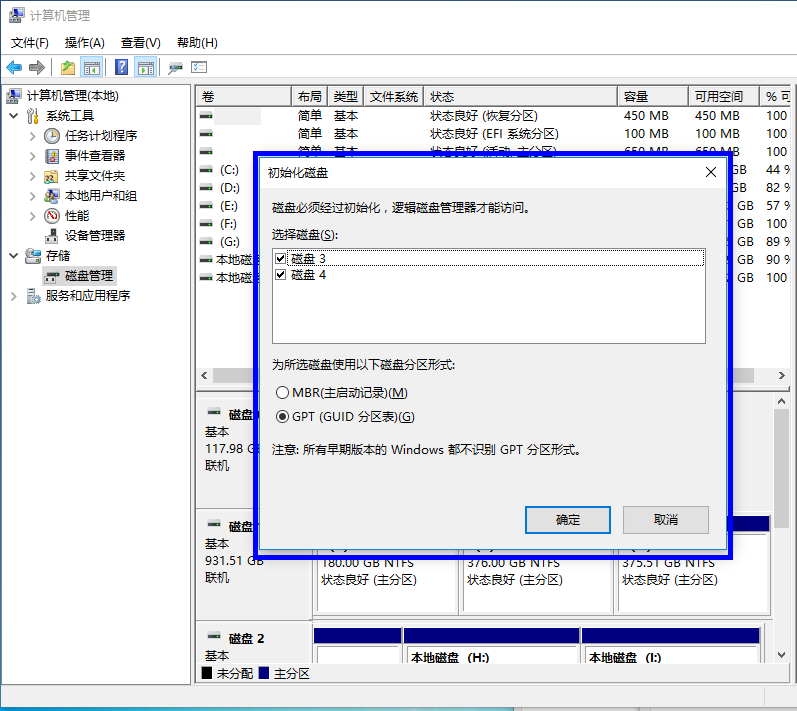Click the volume list scroll right arrow
Screen dimensions: 797x711
click(x=781, y=376)
